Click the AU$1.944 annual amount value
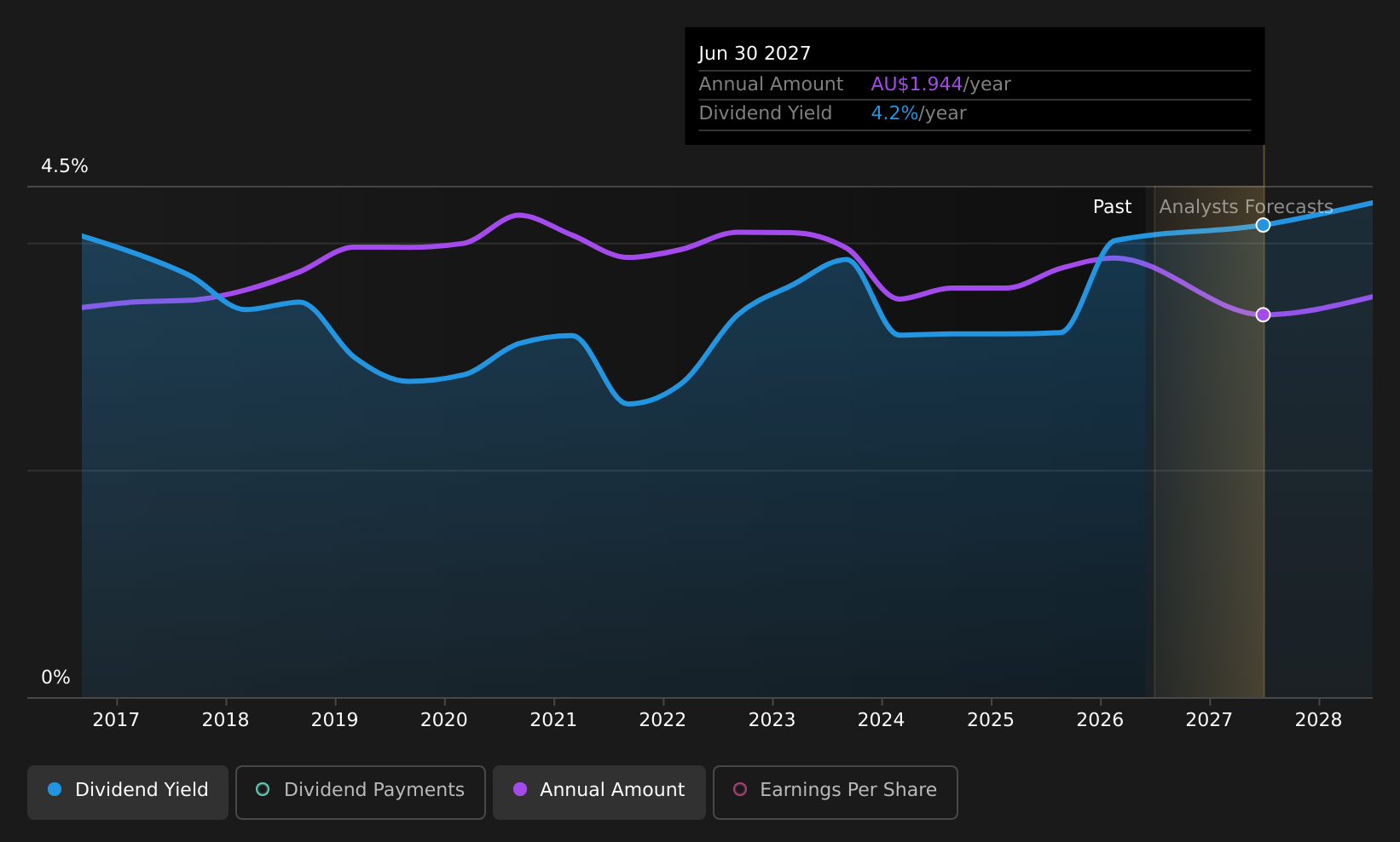 point(917,84)
